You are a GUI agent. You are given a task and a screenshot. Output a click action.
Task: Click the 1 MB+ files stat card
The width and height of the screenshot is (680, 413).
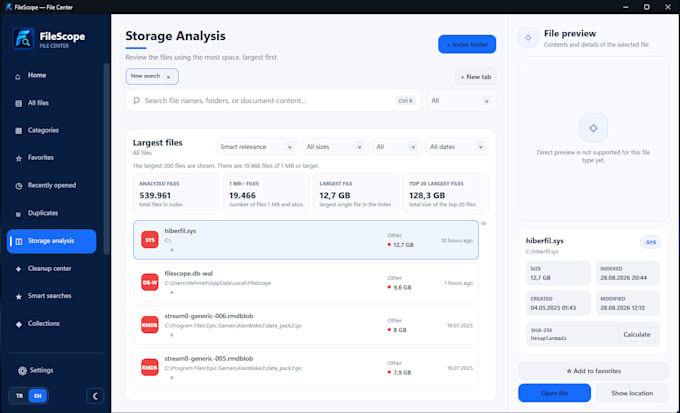[x=266, y=194]
